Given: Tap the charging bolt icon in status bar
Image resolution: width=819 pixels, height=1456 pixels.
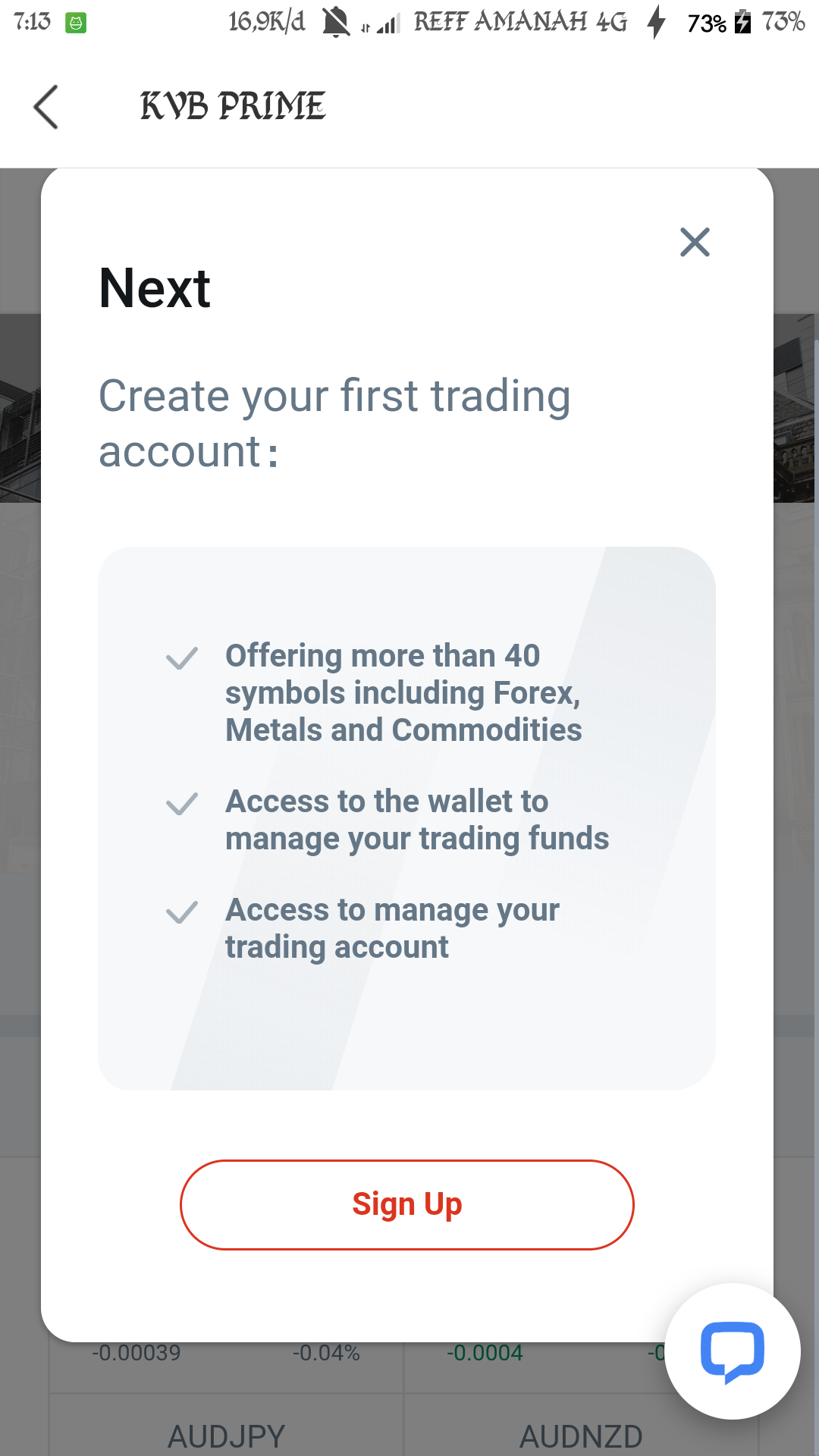Looking at the screenshot, I should [x=657, y=21].
